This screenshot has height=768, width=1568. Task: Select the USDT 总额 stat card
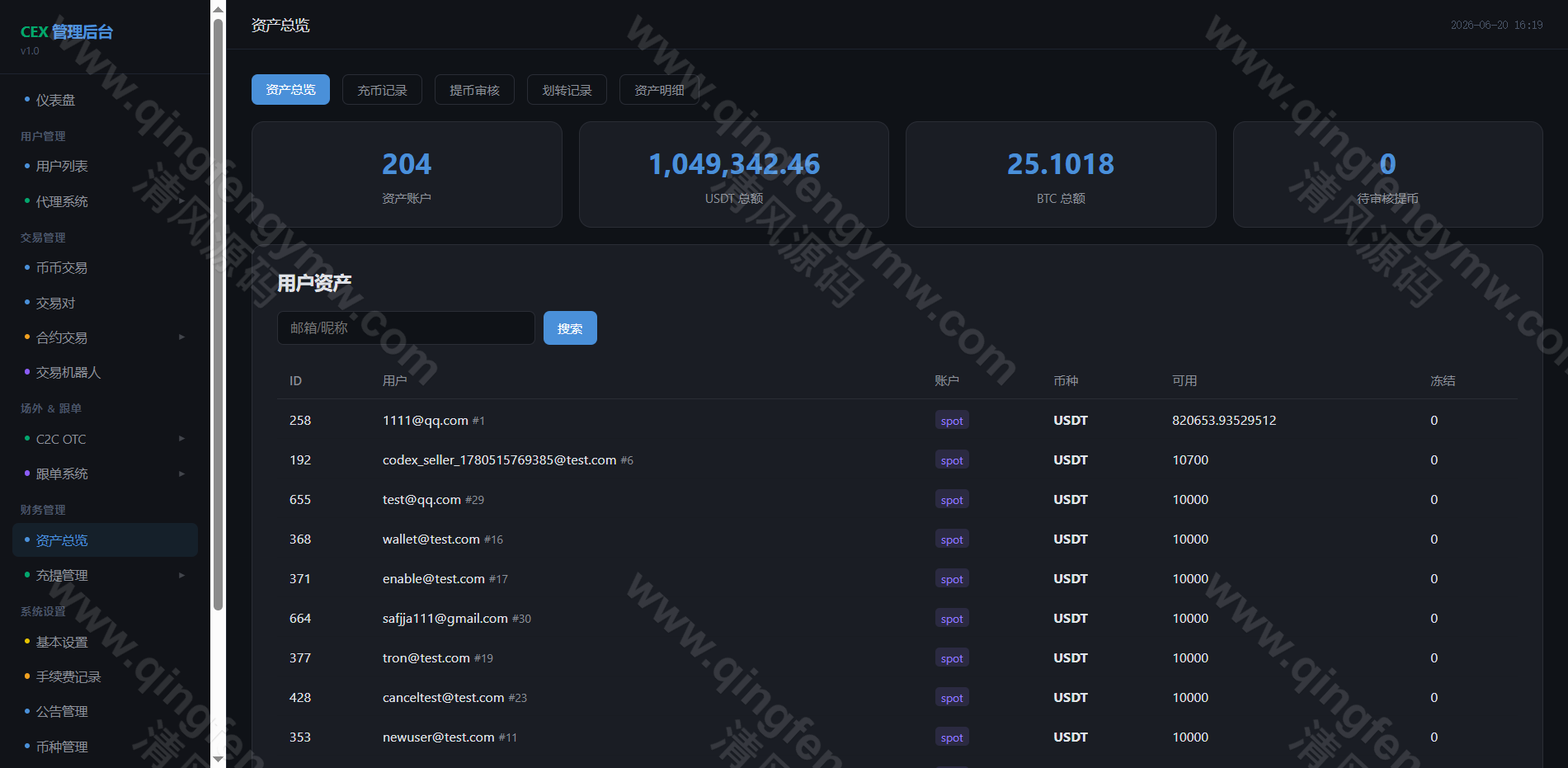click(x=734, y=175)
